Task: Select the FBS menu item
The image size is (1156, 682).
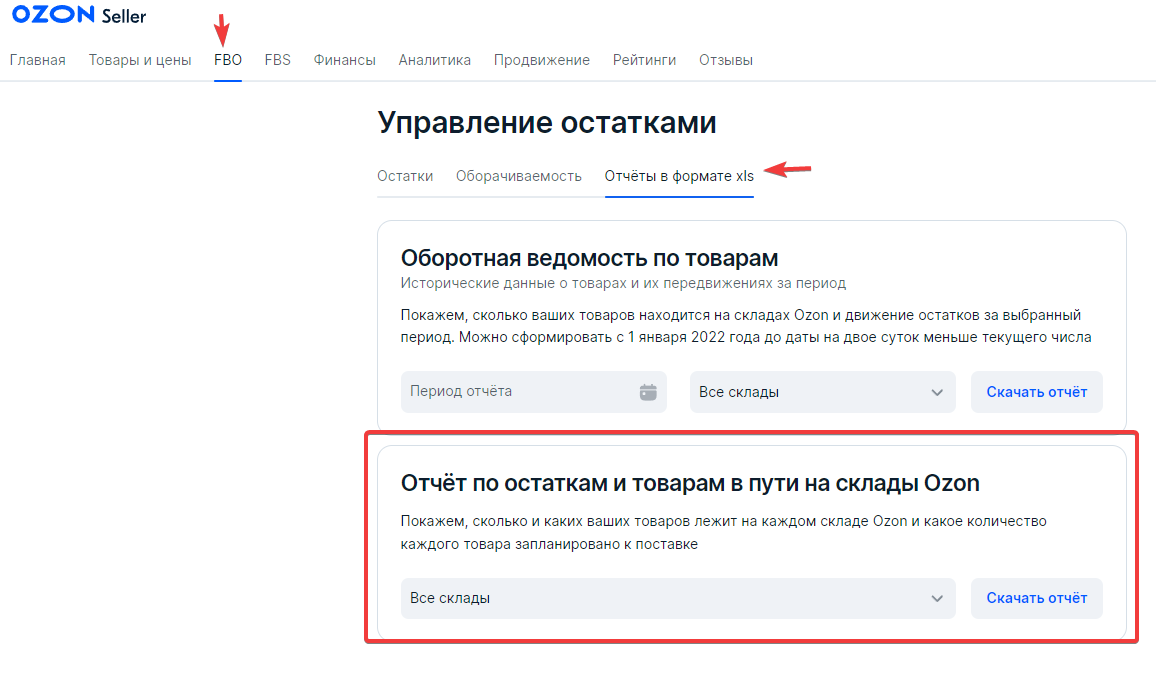Action: tap(277, 60)
